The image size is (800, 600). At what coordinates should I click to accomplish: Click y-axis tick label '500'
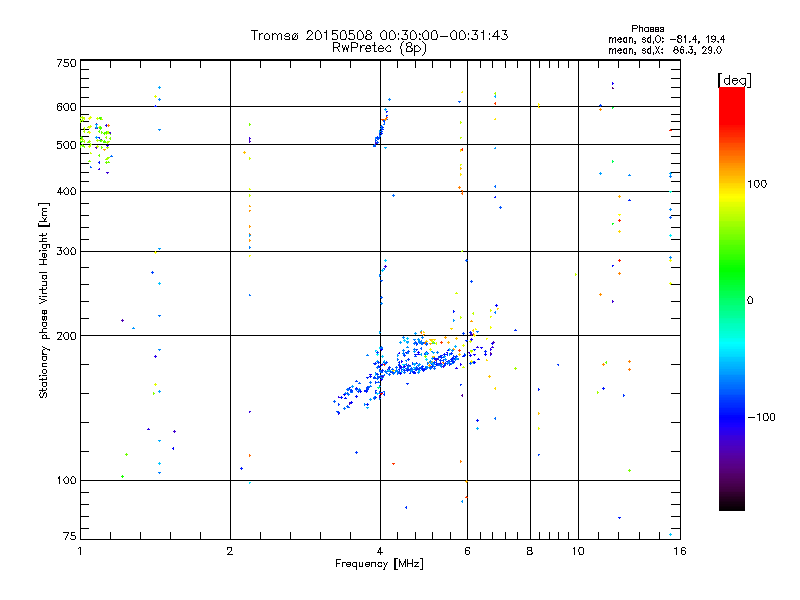coord(66,145)
